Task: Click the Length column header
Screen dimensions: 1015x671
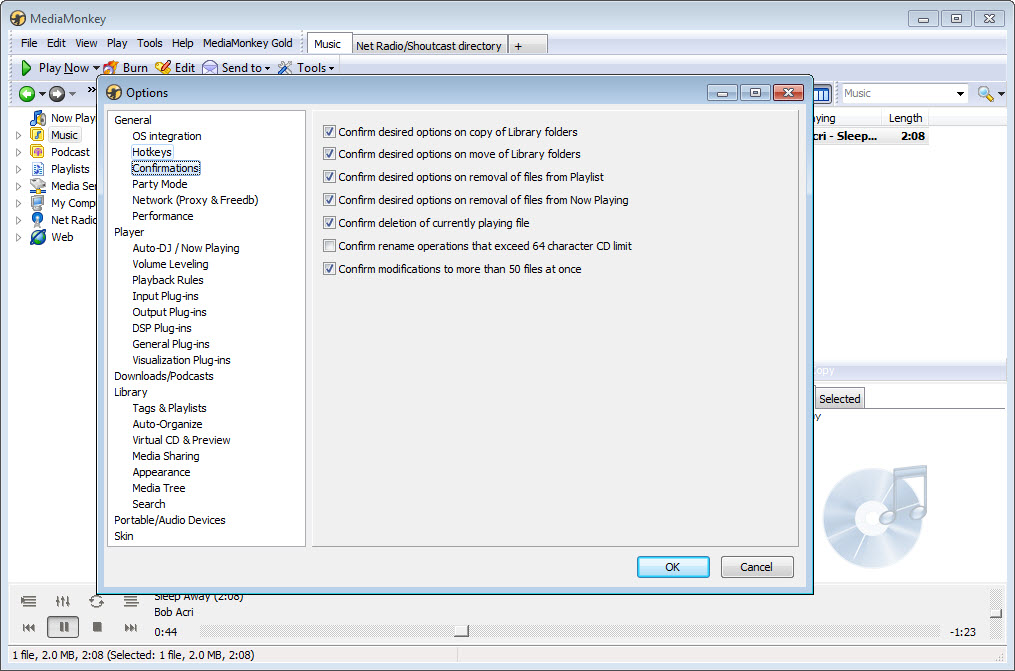Action: 905,118
